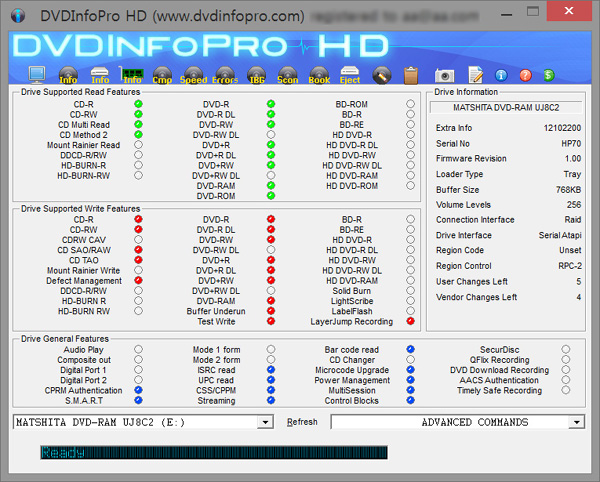The image size is (600, 482).
Task: Click the Vendor Changes Left label
Action: [x=476, y=297]
